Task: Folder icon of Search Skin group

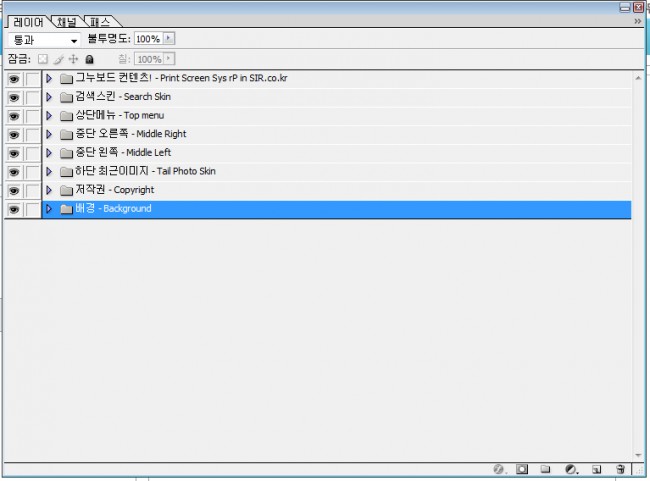Action: (x=66, y=97)
